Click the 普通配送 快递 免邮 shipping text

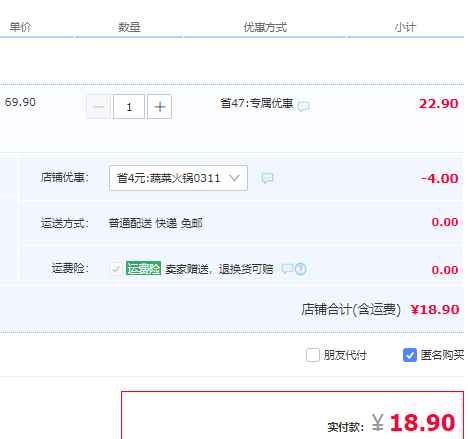155,223
